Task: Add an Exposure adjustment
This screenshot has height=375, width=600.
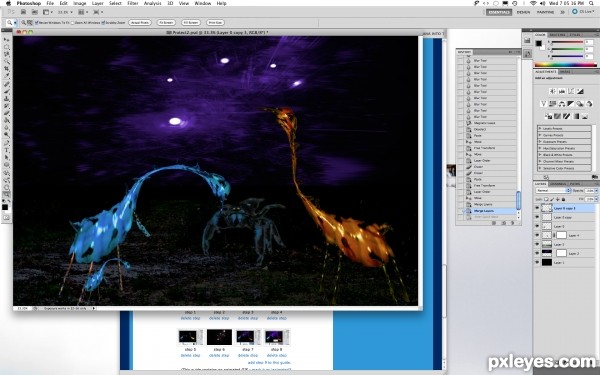Action: tap(580, 91)
